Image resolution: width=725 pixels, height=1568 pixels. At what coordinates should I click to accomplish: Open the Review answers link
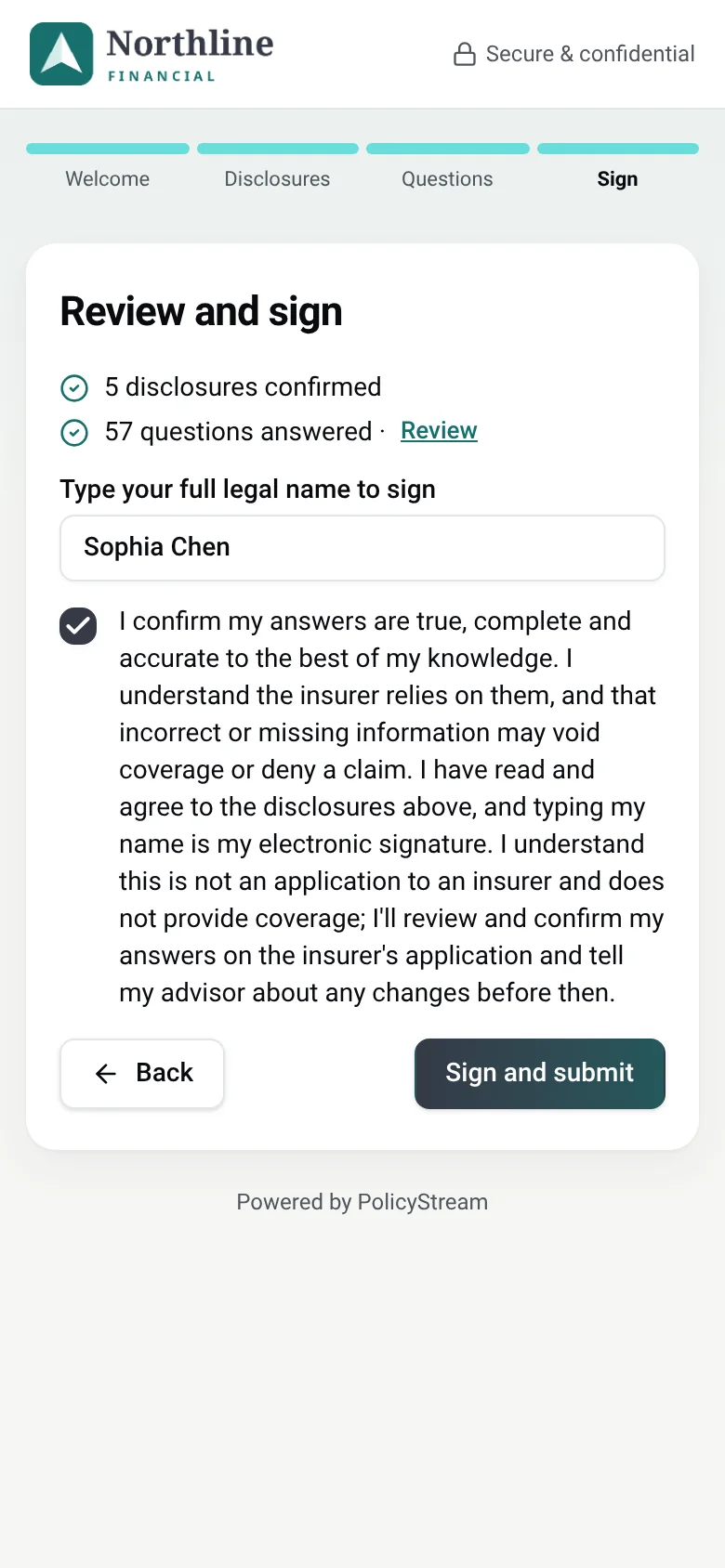pos(439,431)
